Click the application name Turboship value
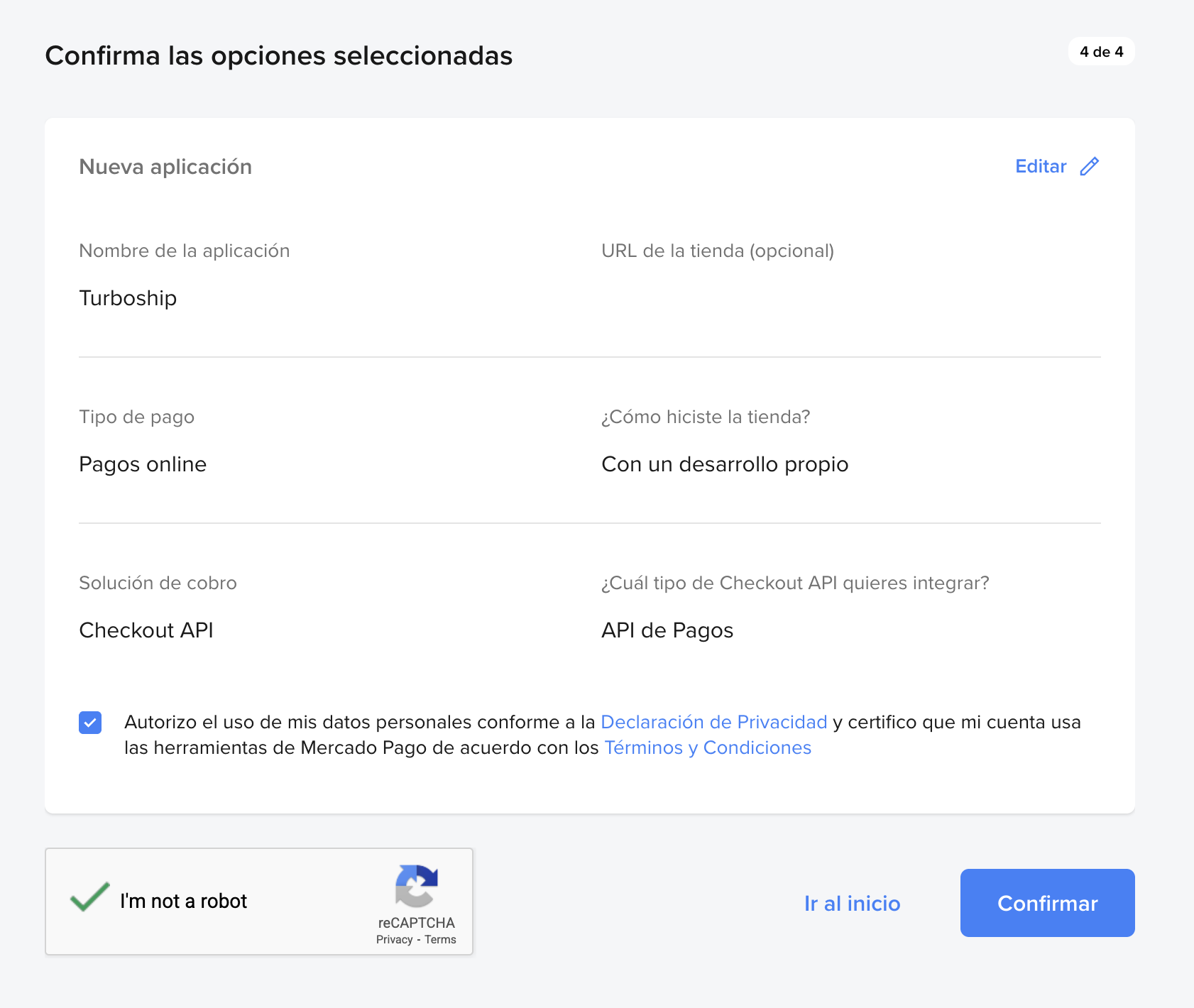This screenshot has height=1008, width=1194. 128,298
